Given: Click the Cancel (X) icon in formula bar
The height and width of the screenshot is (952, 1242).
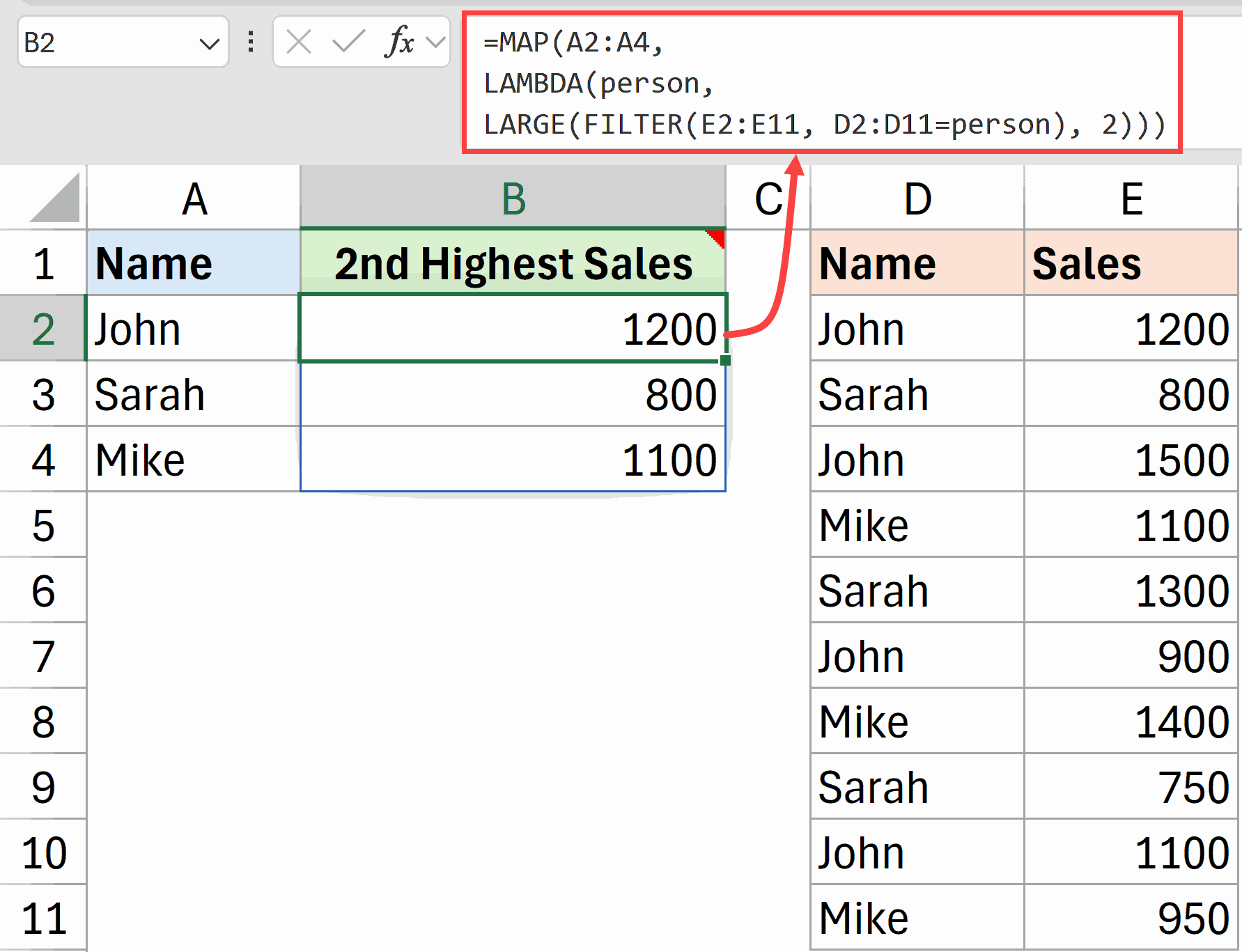Looking at the screenshot, I should pyautogui.click(x=298, y=42).
